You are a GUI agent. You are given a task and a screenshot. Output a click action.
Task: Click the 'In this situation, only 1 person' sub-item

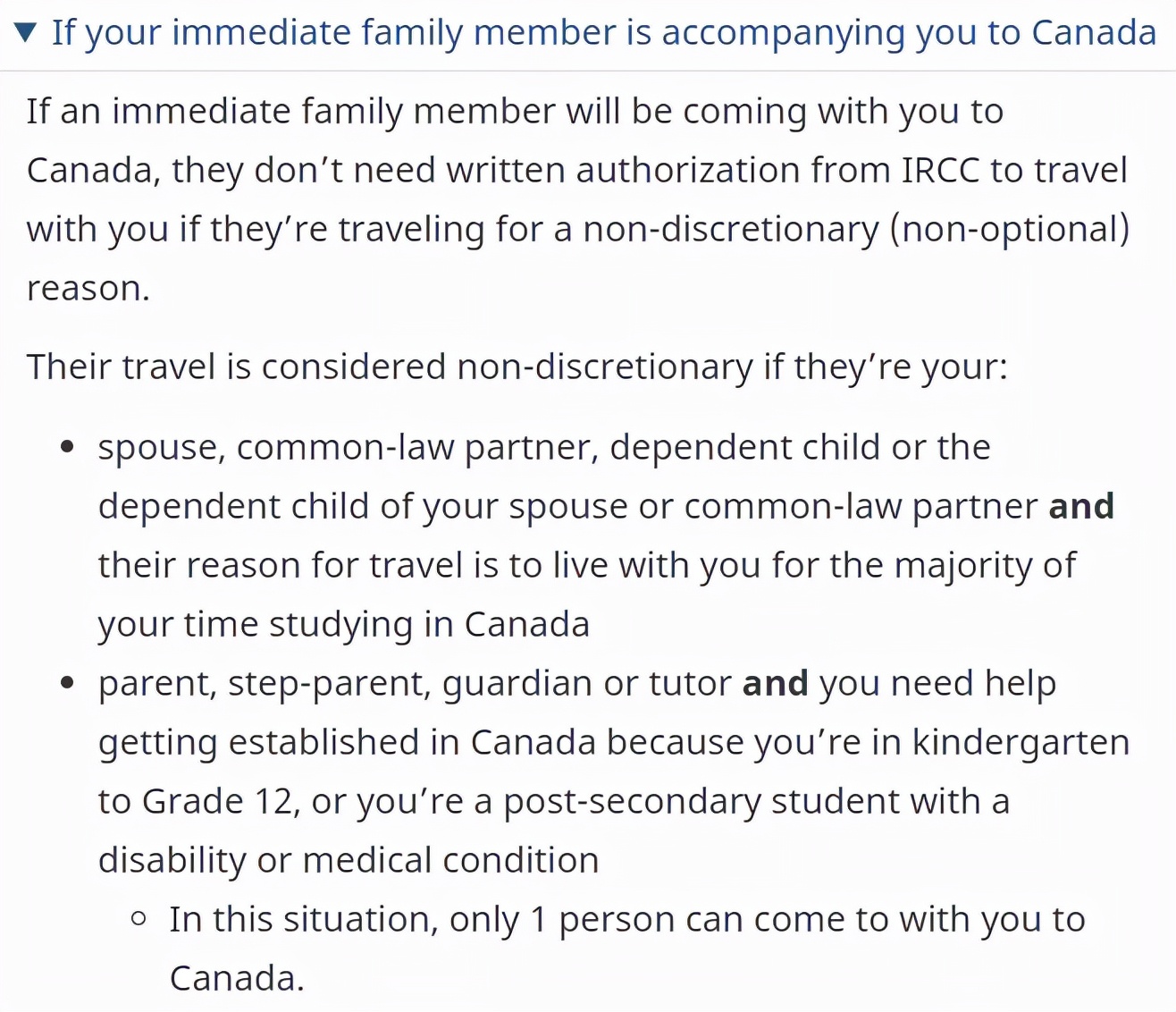626,919
